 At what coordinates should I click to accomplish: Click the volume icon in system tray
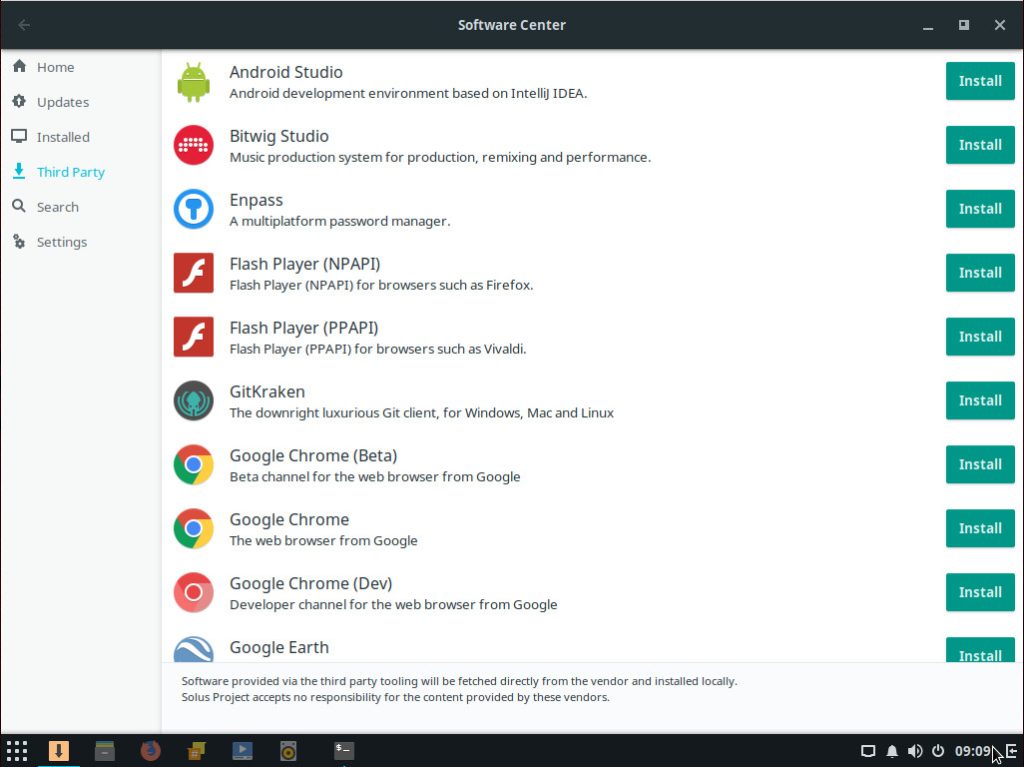[x=915, y=751]
